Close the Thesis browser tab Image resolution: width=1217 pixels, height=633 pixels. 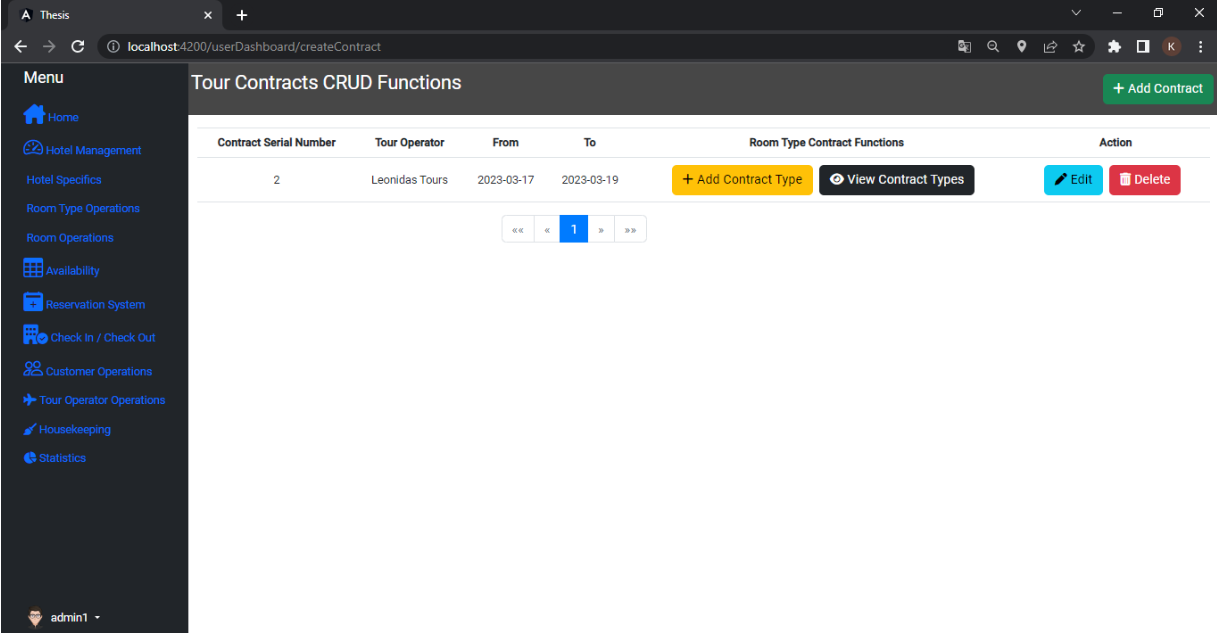point(208,15)
